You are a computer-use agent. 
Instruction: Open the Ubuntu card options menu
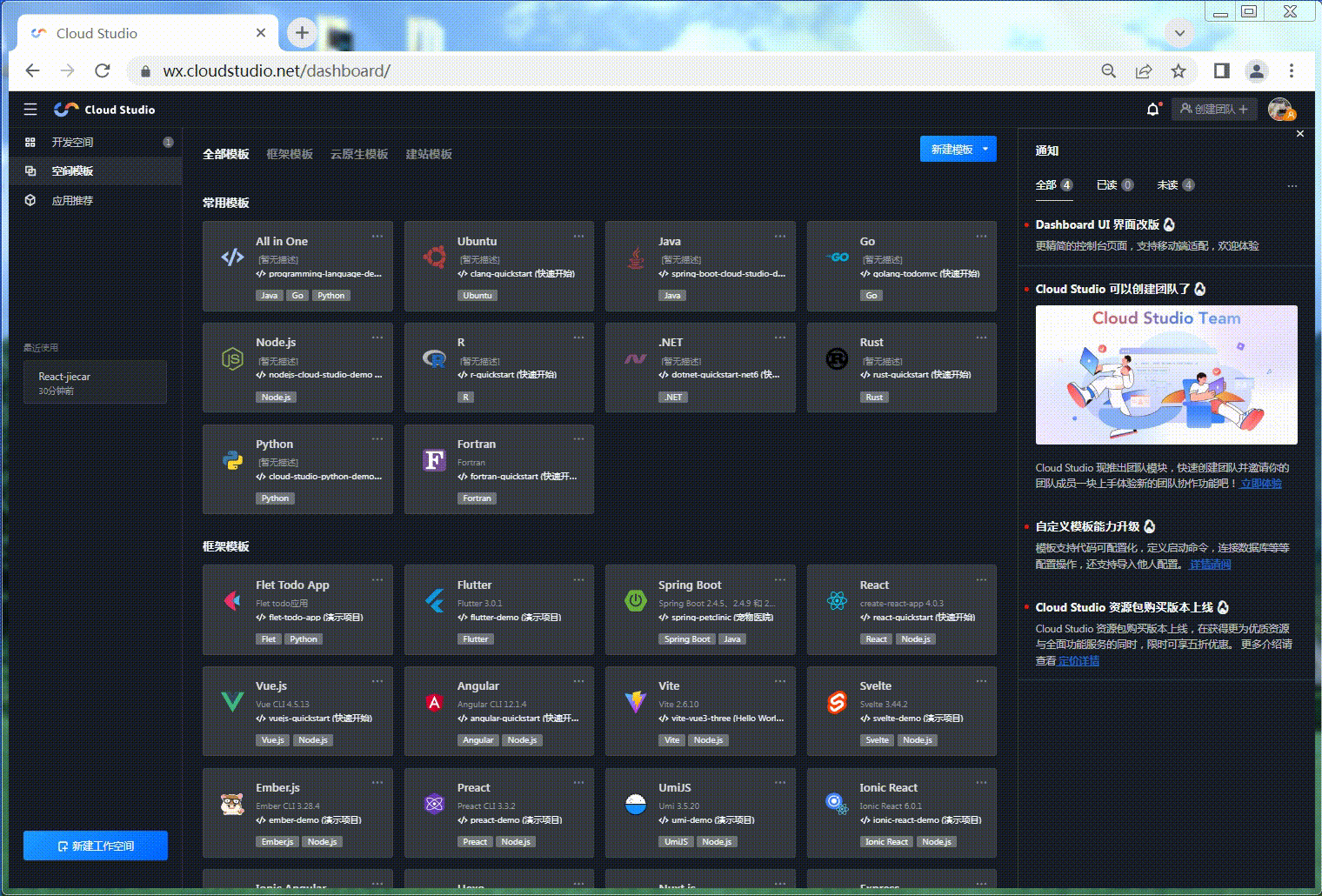tap(579, 236)
